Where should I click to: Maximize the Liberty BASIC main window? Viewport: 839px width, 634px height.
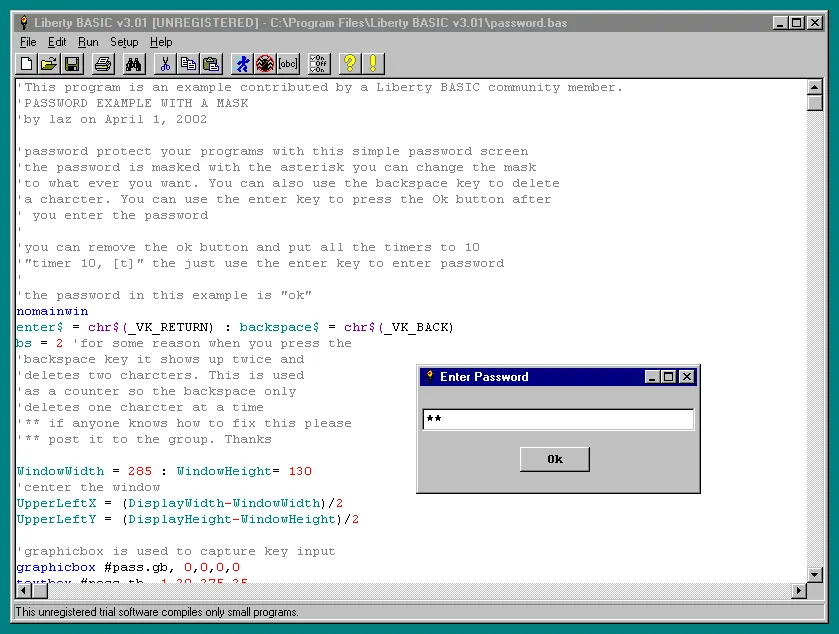[797, 22]
